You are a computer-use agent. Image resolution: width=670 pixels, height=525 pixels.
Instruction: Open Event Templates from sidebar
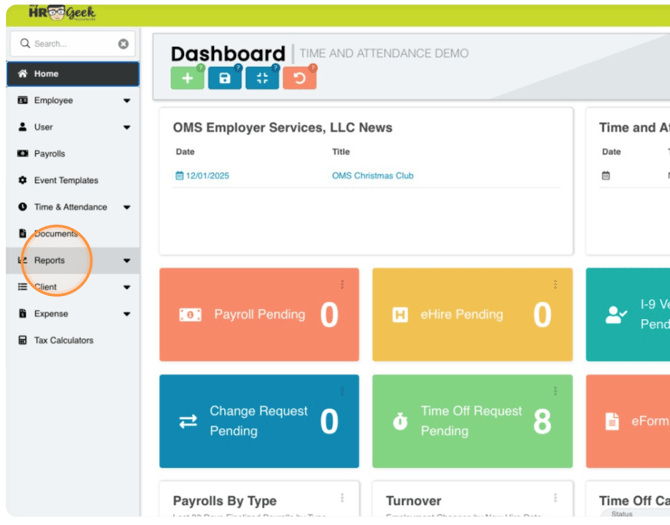(x=66, y=181)
